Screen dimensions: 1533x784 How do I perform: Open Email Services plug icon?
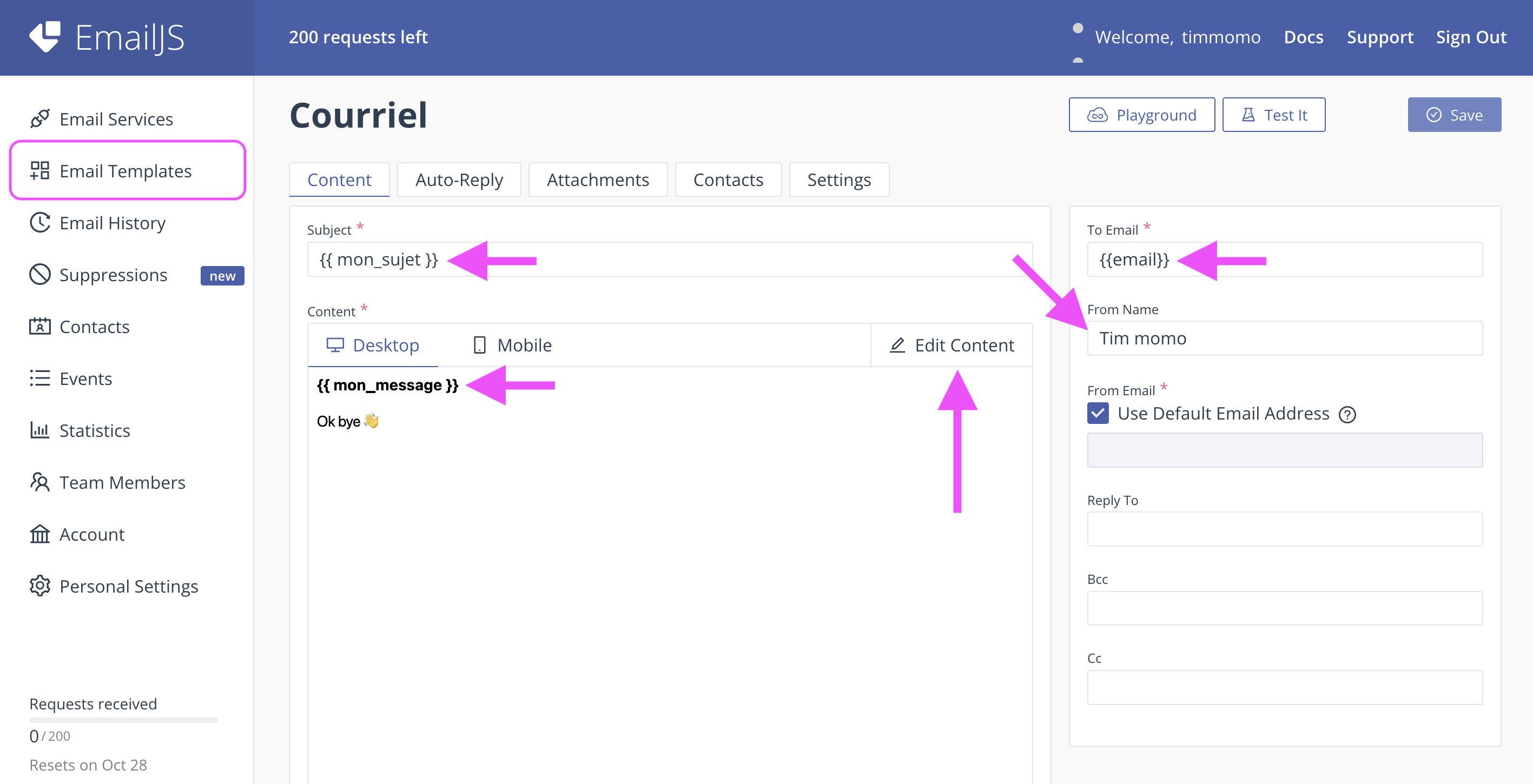point(39,119)
